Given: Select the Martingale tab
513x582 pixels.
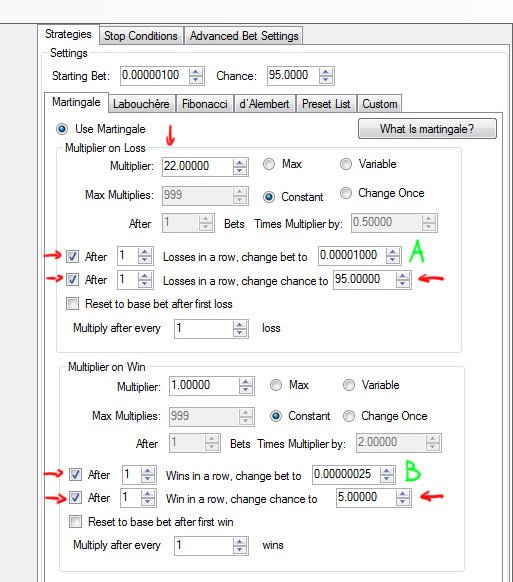Looking at the screenshot, I should [x=76, y=102].
